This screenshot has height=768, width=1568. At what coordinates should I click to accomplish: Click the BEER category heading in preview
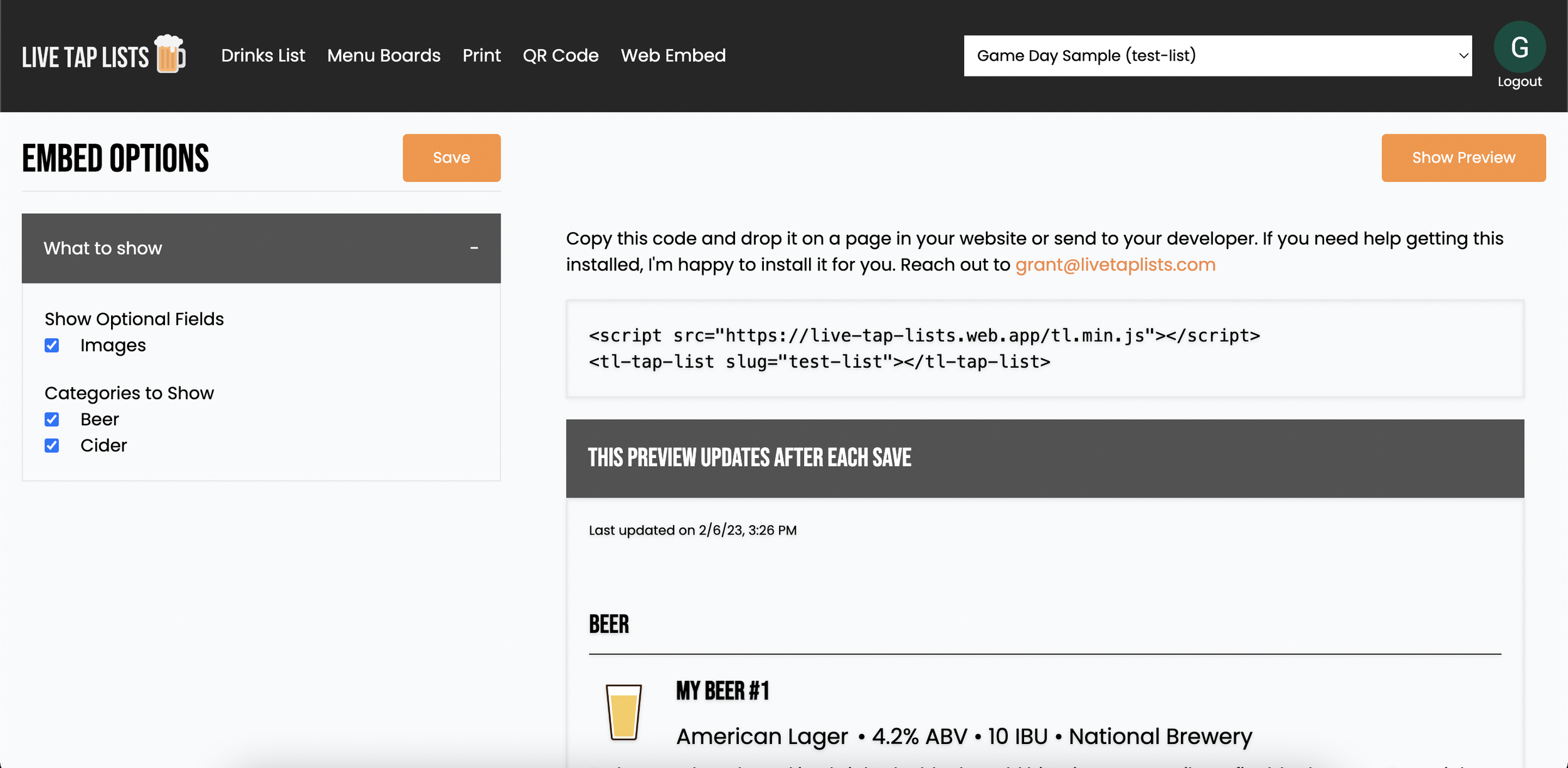[608, 624]
